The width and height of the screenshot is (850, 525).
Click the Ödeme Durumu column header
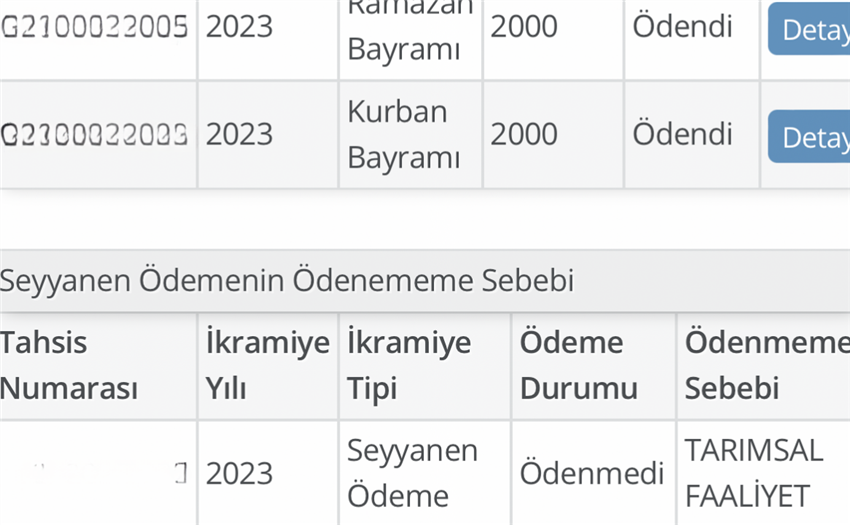point(578,366)
